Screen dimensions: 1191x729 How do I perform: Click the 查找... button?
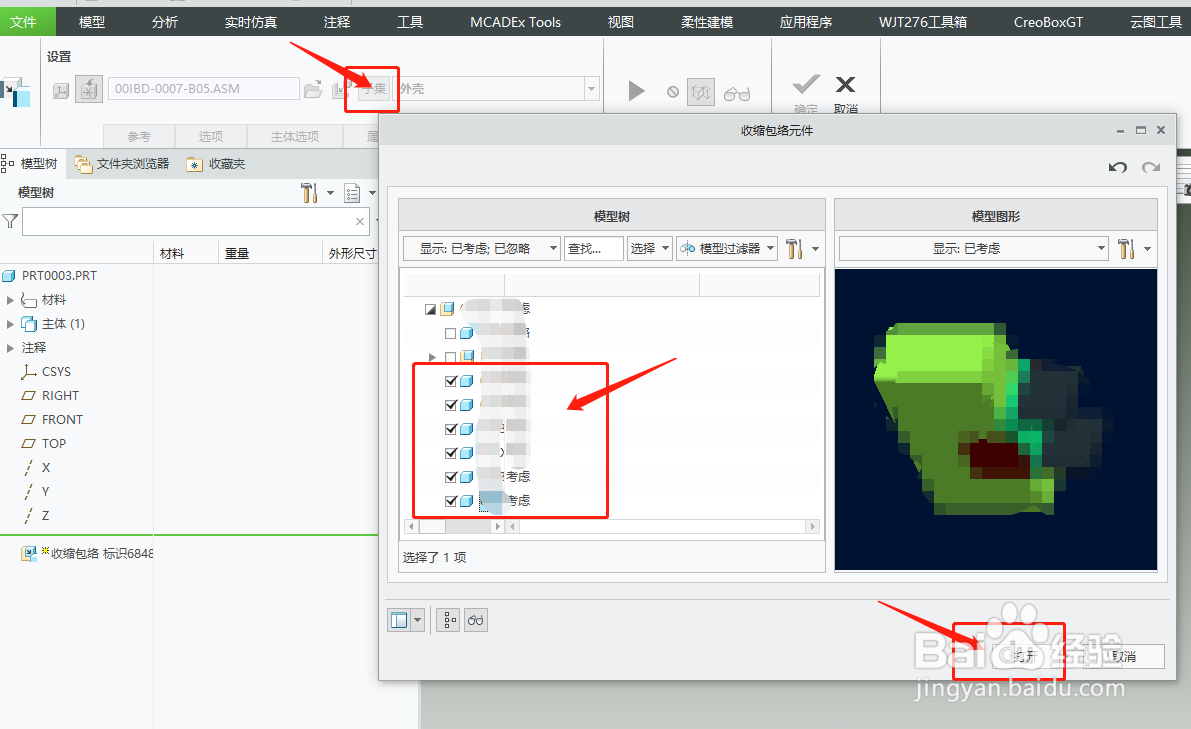(x=594, y=248)
